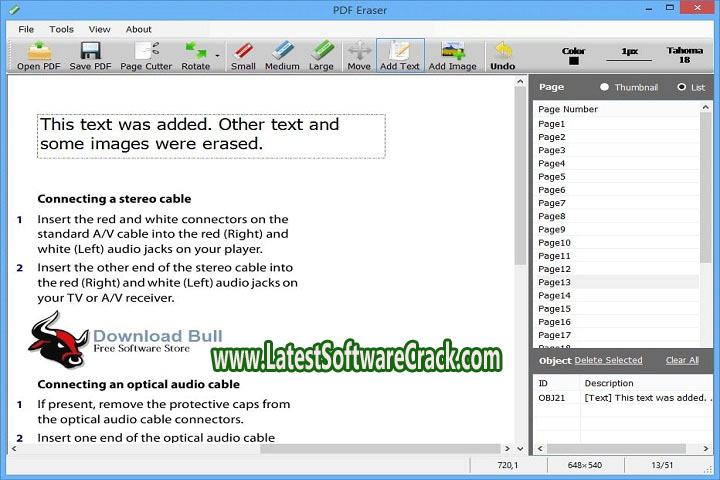
Task: Open the View menu
Action: click(x=100, y=29)
